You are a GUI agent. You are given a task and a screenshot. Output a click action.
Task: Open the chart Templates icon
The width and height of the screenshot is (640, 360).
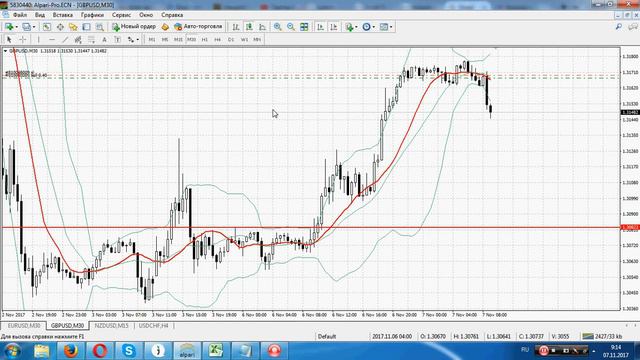pos(384,27)
